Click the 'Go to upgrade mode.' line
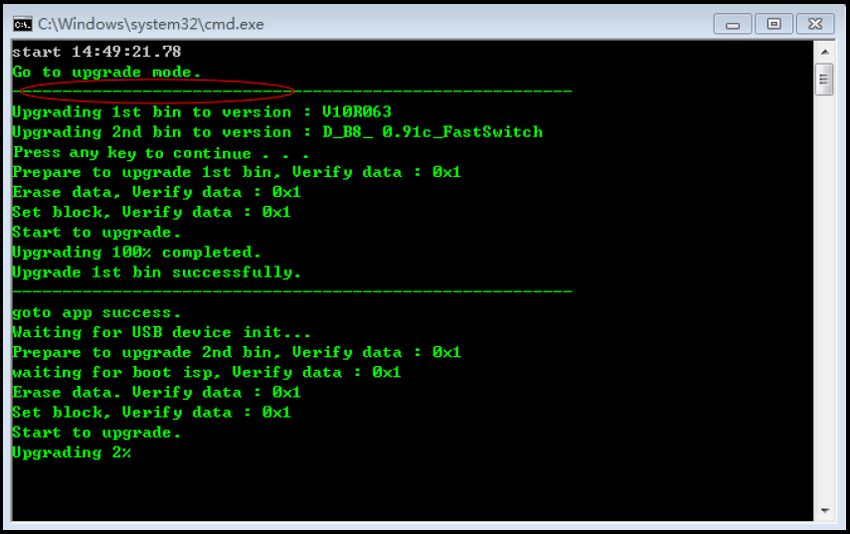The image size is (850, 534). [106, 72]
